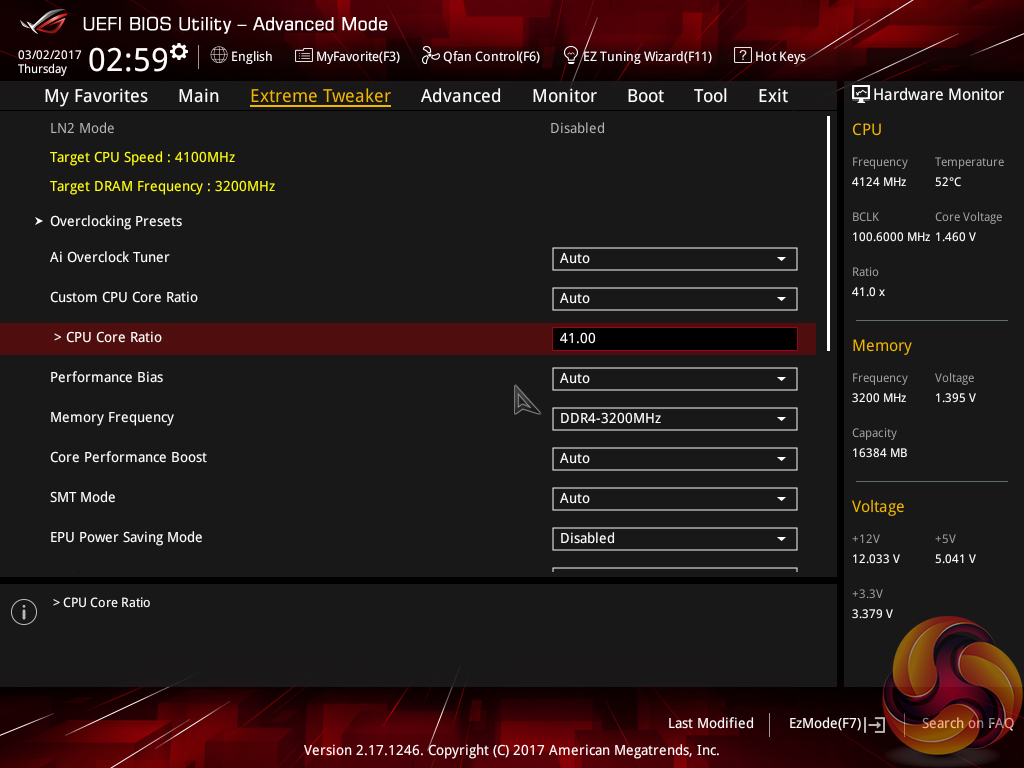The height and width of the screenshot is (768, 1024).
Task: Click the Search on FAQ link
Action: click(967, 723)
